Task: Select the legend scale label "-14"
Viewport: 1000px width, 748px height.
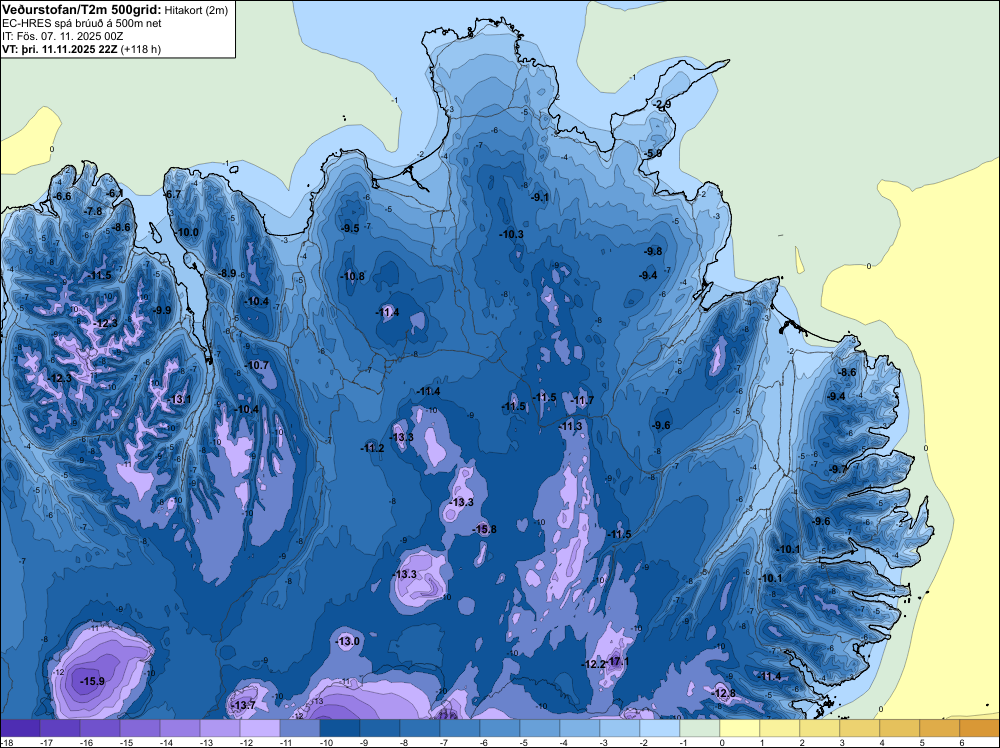Action: pyautogui.click(x=165, y=742)
